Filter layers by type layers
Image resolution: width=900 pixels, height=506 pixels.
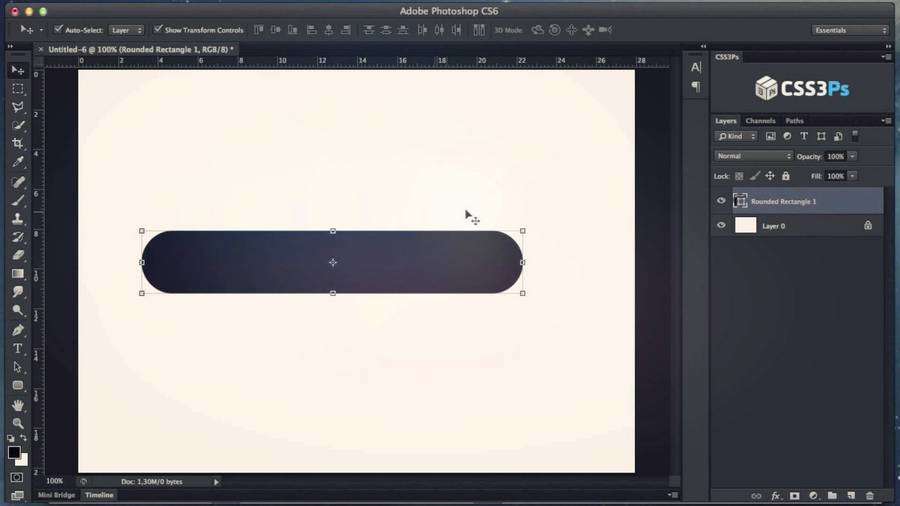click(804, 137)
